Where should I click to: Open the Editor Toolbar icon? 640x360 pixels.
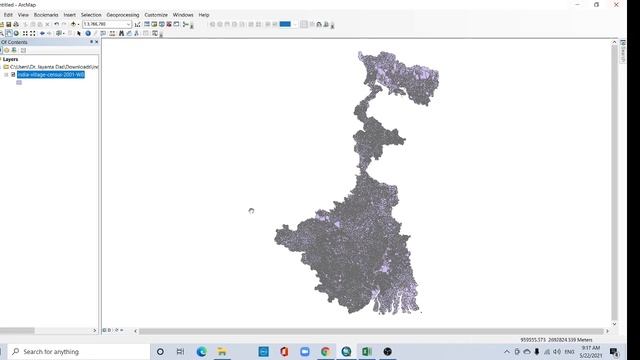pos(138,24)
